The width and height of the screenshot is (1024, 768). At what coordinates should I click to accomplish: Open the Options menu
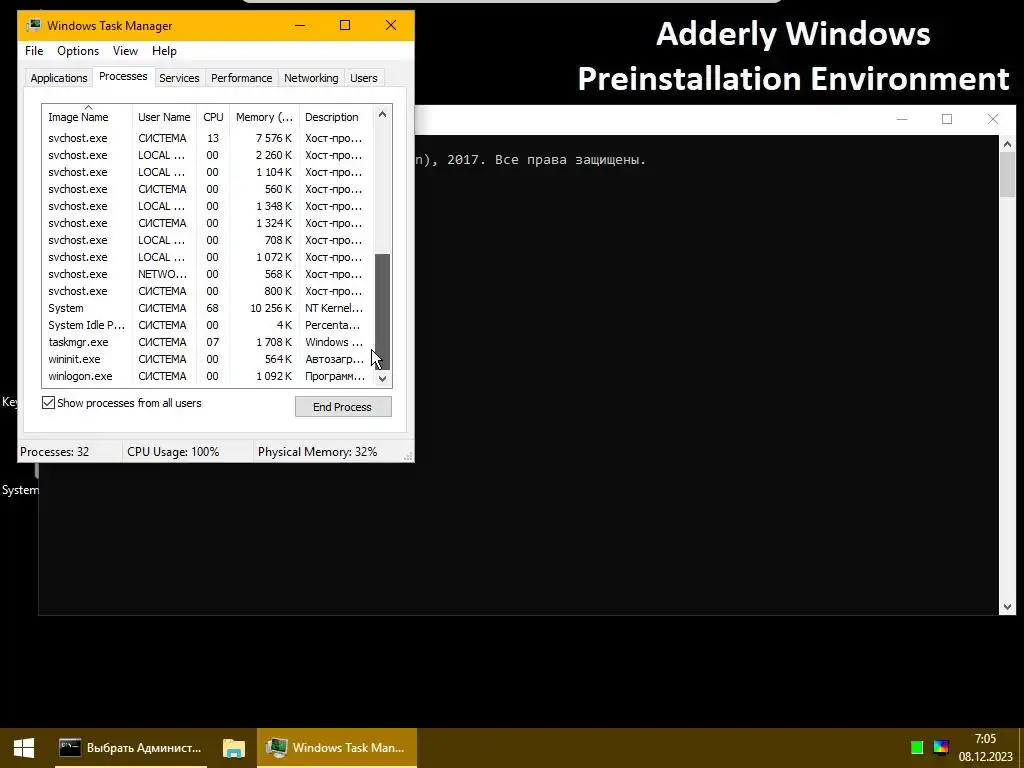(x=78, y=51)
